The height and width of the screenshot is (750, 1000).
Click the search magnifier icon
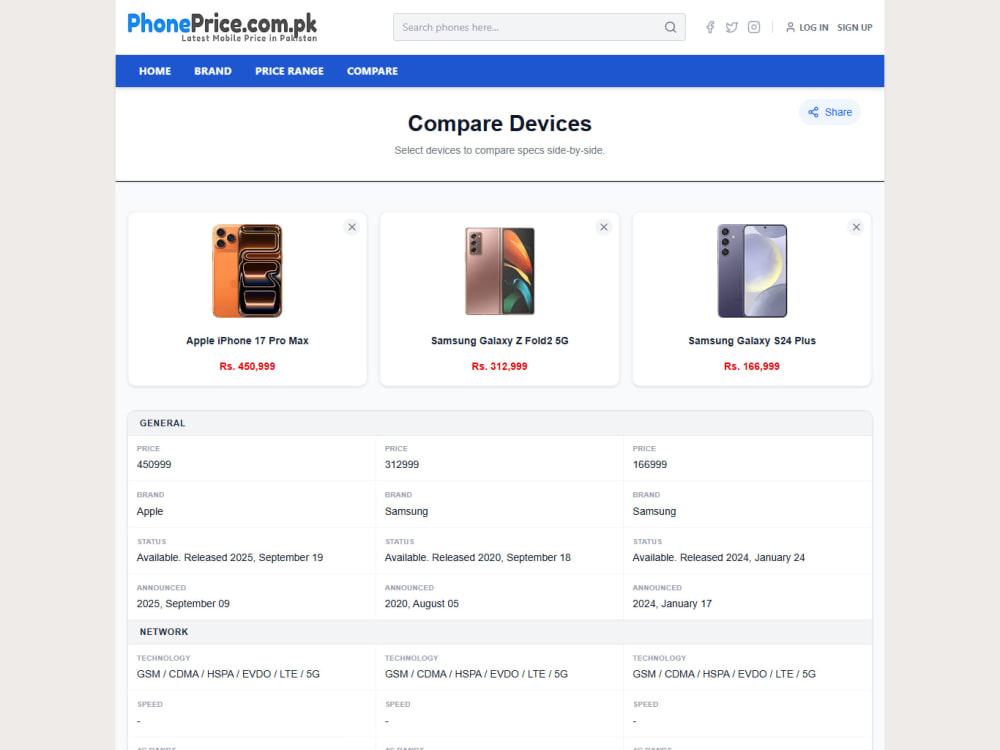(670, 27)
